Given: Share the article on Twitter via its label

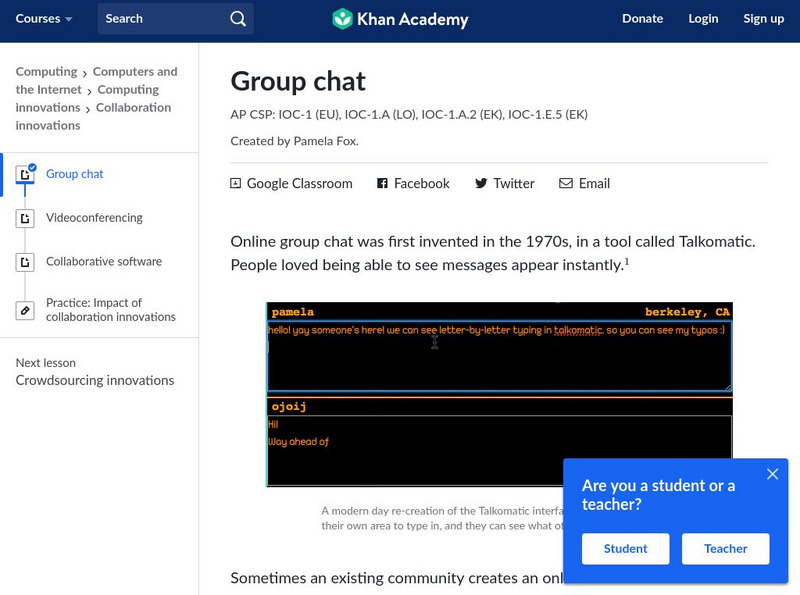Looking at the screenshot, I should (514, 183).
